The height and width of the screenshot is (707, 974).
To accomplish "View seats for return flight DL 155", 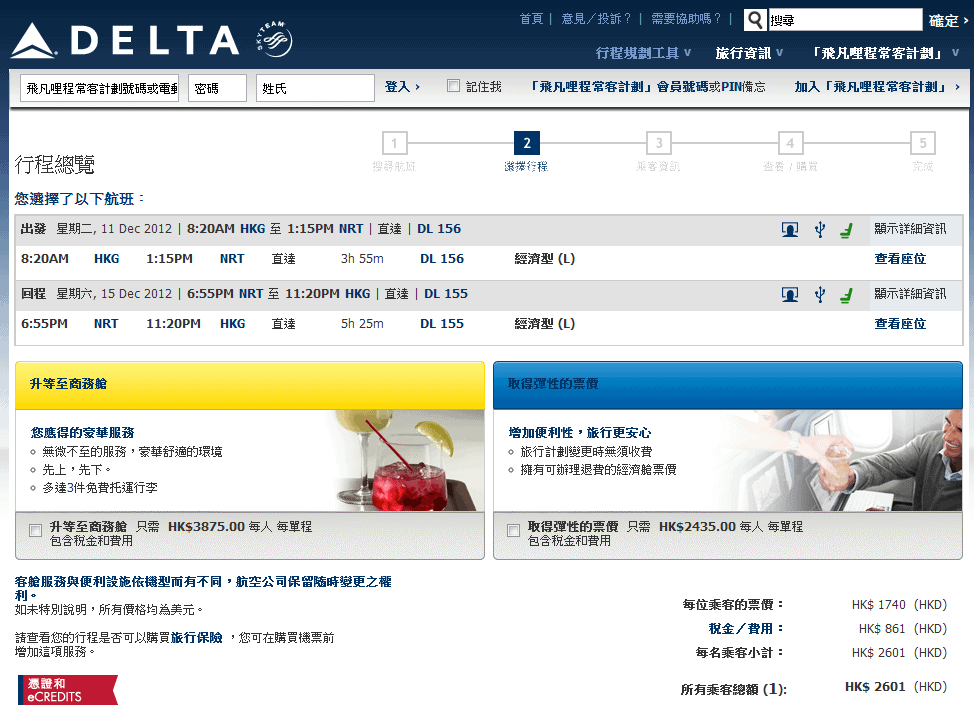I will tap(900, 324).
